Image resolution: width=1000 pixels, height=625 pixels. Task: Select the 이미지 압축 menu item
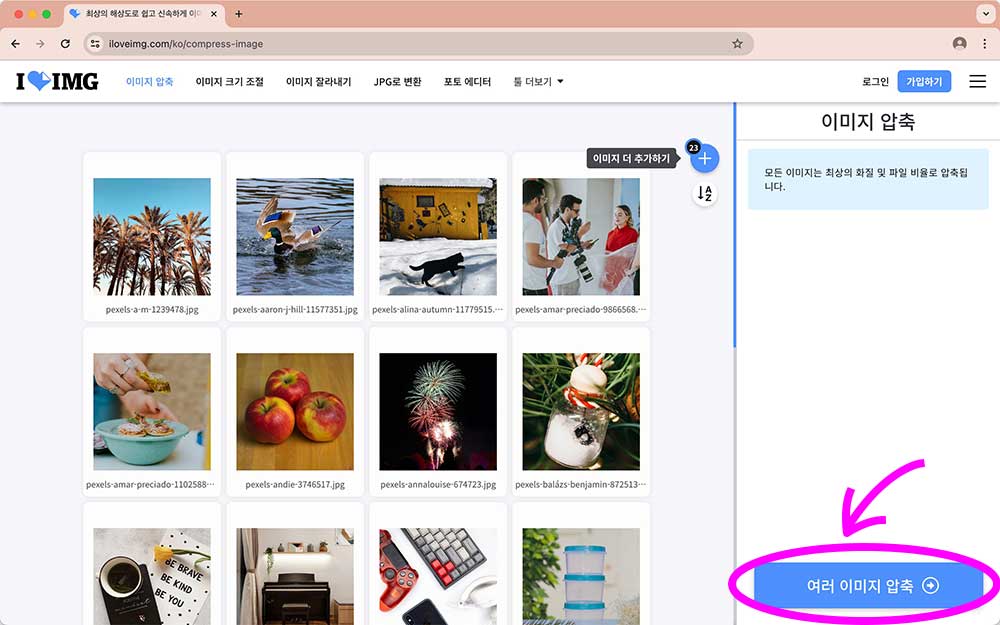click(149, 82)
